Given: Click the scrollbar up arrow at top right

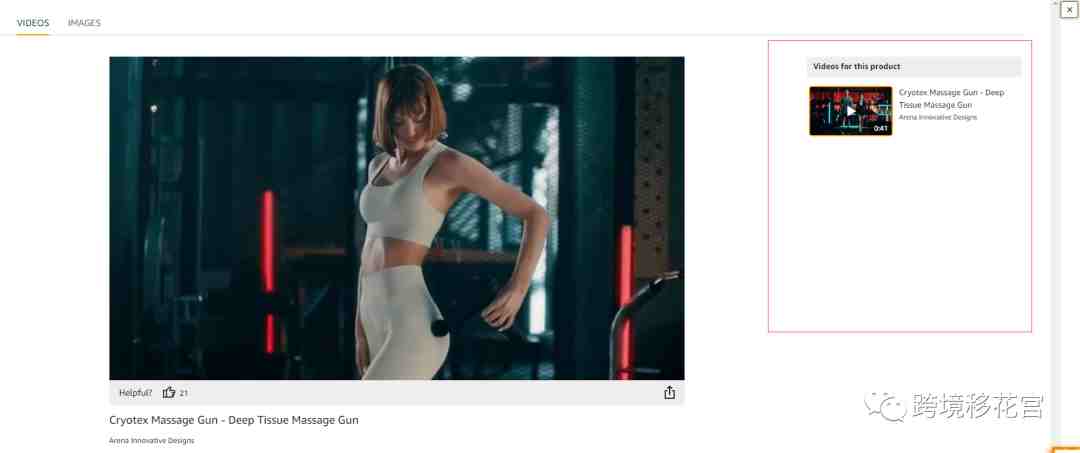Looking at the screenshot, I should [1055, 3].
